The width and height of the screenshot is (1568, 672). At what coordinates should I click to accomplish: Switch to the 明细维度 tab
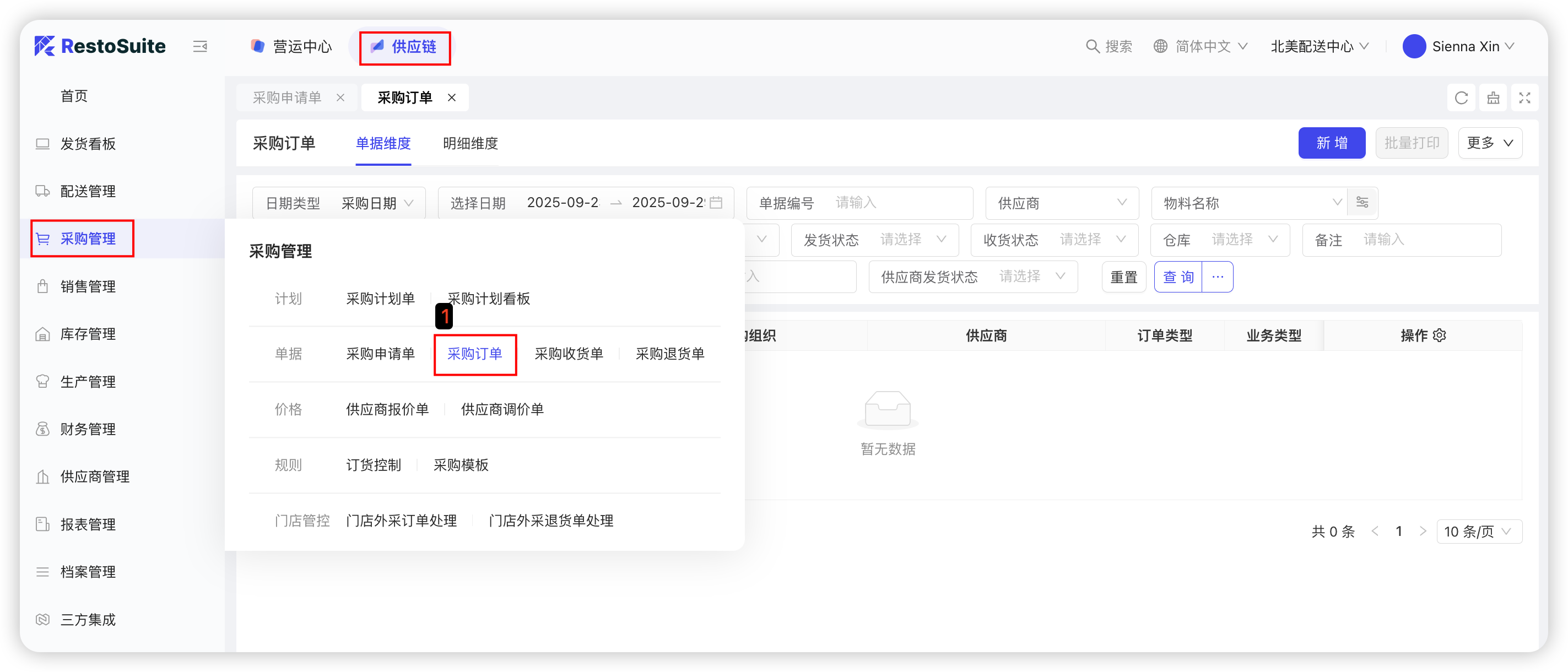[470, 143]
